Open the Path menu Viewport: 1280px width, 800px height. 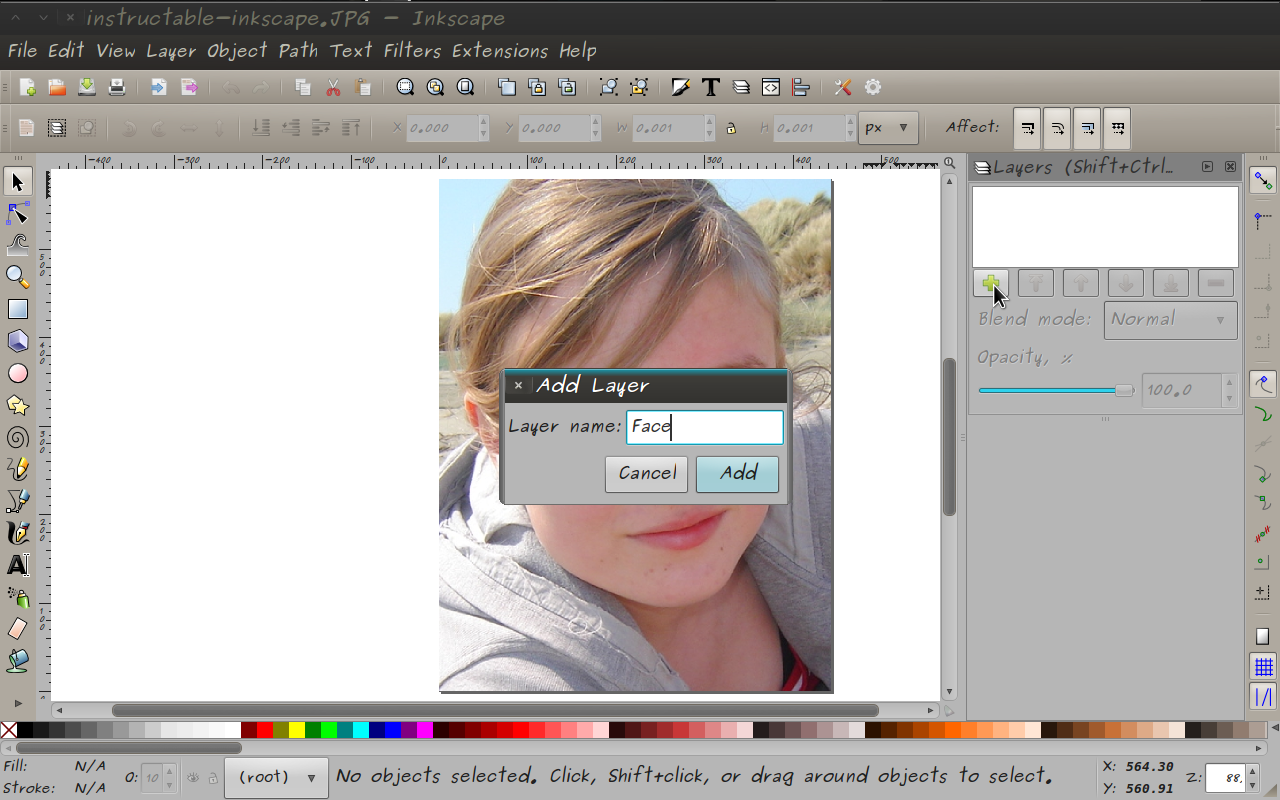(298, 50)
